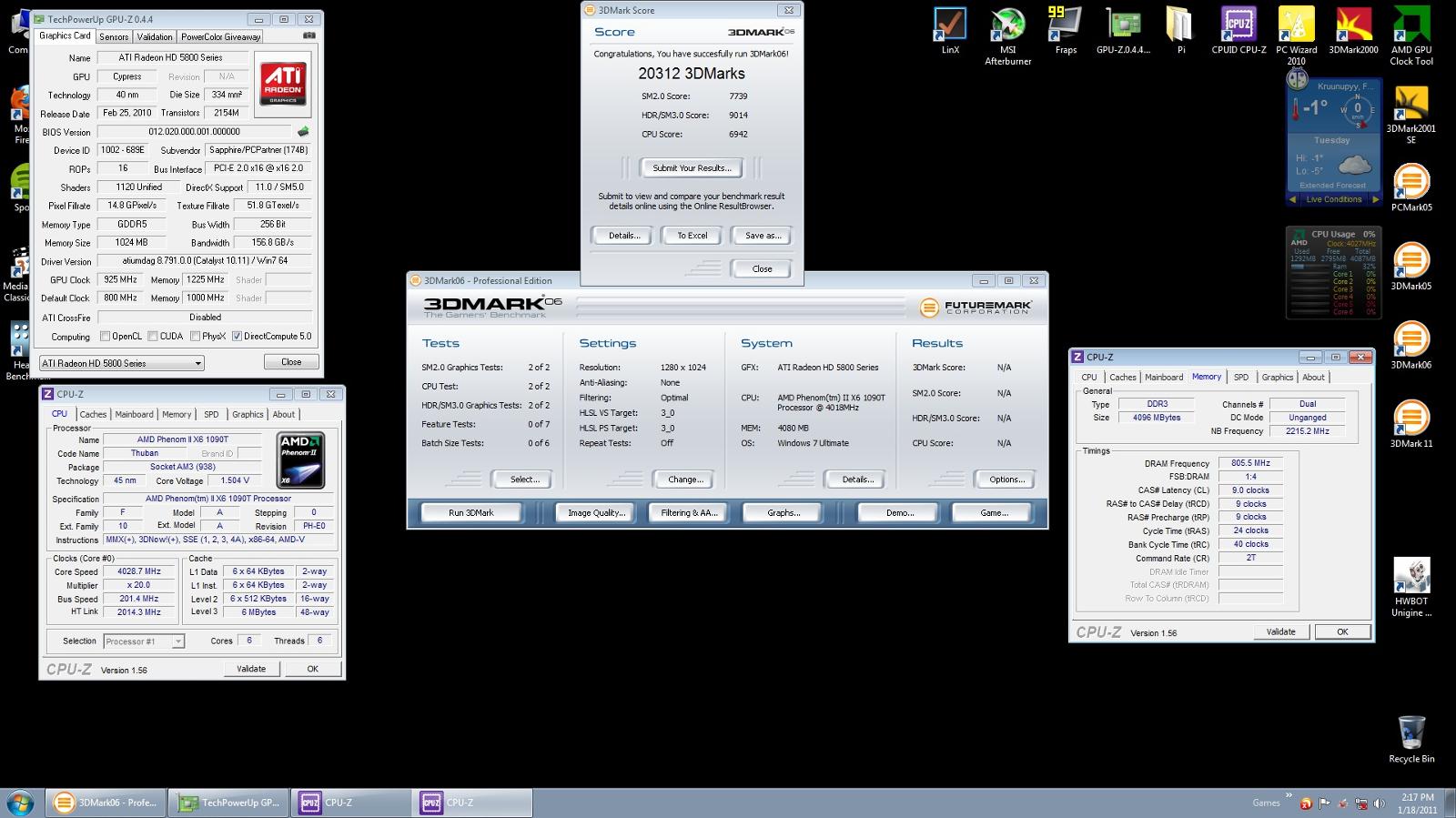Open the ATI Radeon HD 5800 Series dropdown
Viewport: 1456px width, 818px height.
[x=121, y=363]
